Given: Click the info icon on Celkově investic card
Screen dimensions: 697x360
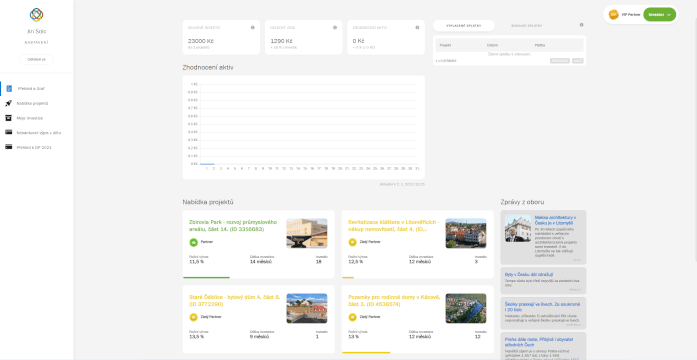Looking at the screenshot, I should click(252, 28).
